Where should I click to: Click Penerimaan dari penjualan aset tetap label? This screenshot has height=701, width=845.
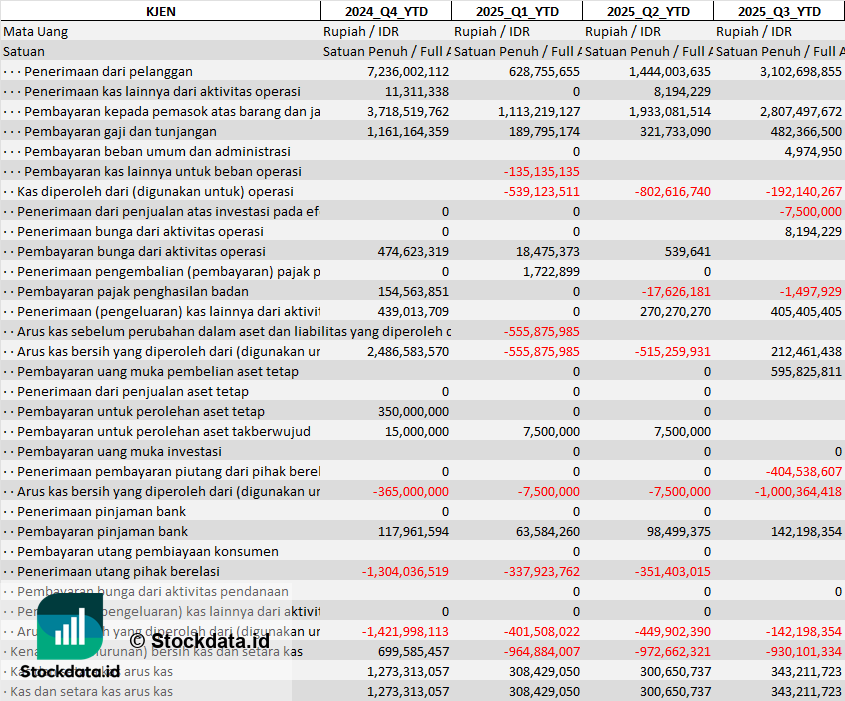133,392
